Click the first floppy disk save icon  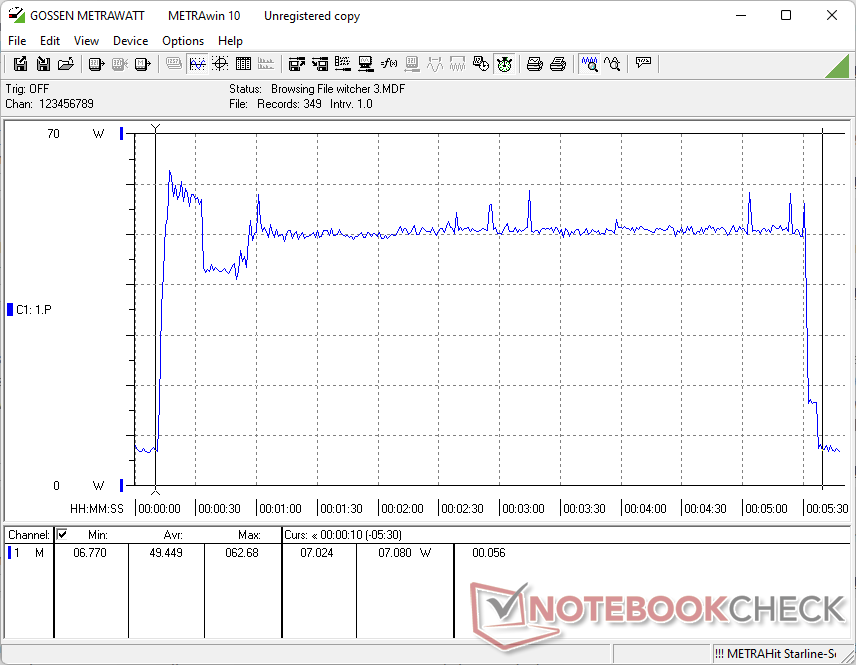point(20,64)
